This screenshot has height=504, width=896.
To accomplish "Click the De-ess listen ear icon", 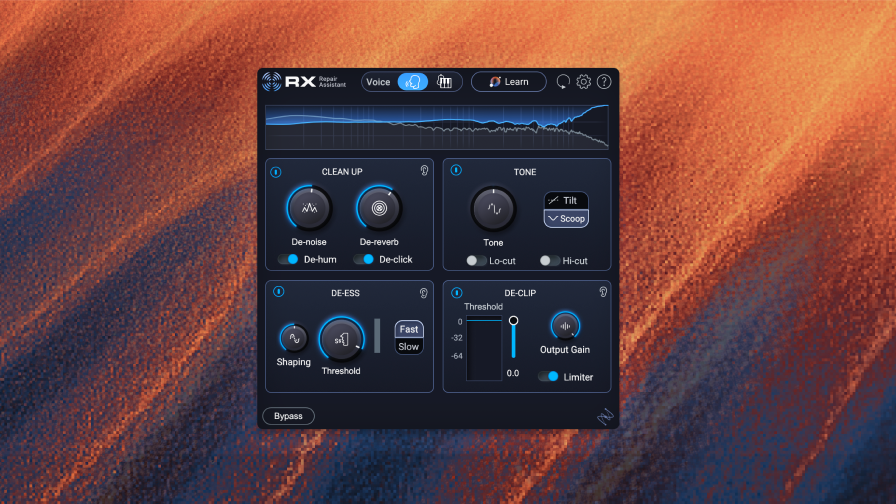I will coord(423,293).
